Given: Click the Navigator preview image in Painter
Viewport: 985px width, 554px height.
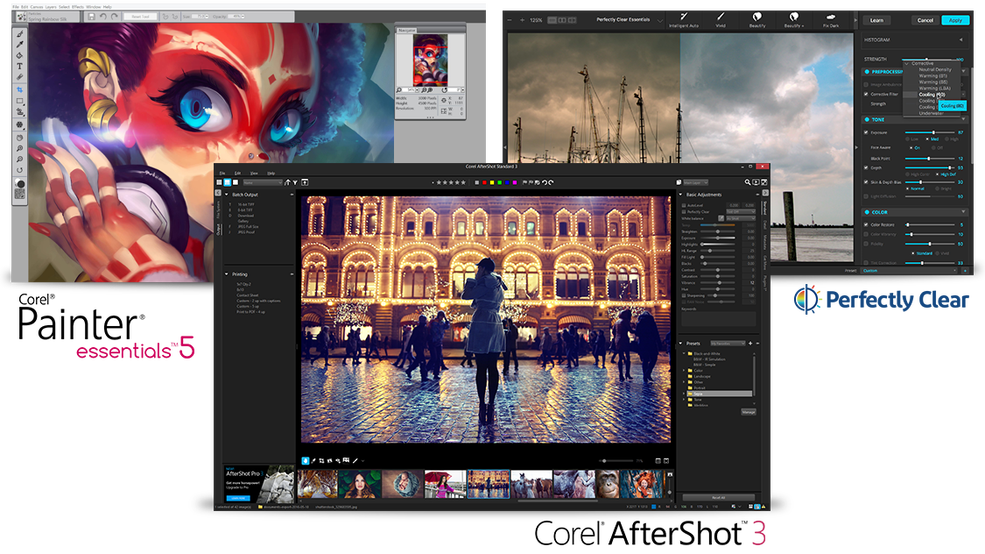Looking at the screenshot, I should [430, 60].
